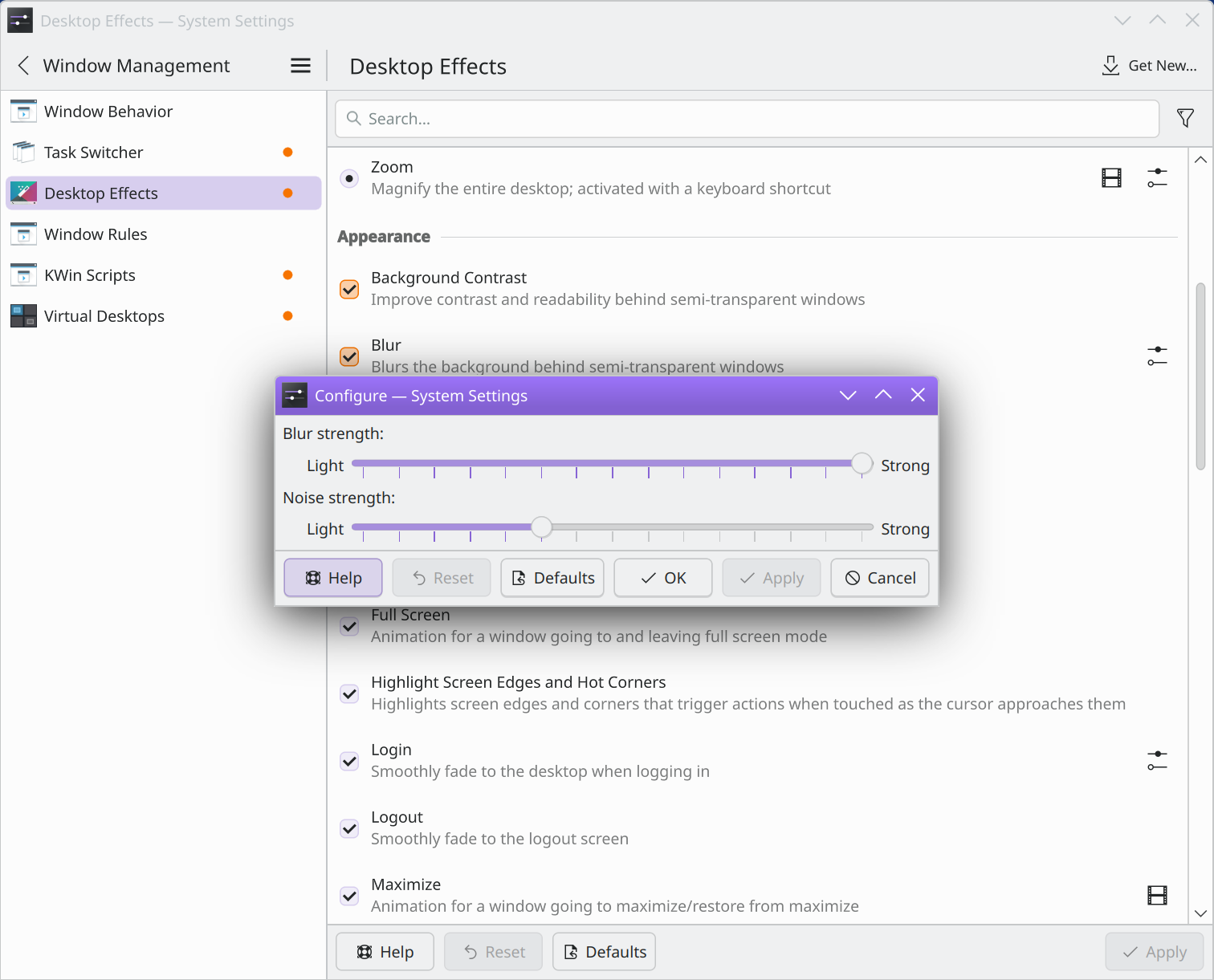Open the Task Switcher page

click(x=164, y=152)
